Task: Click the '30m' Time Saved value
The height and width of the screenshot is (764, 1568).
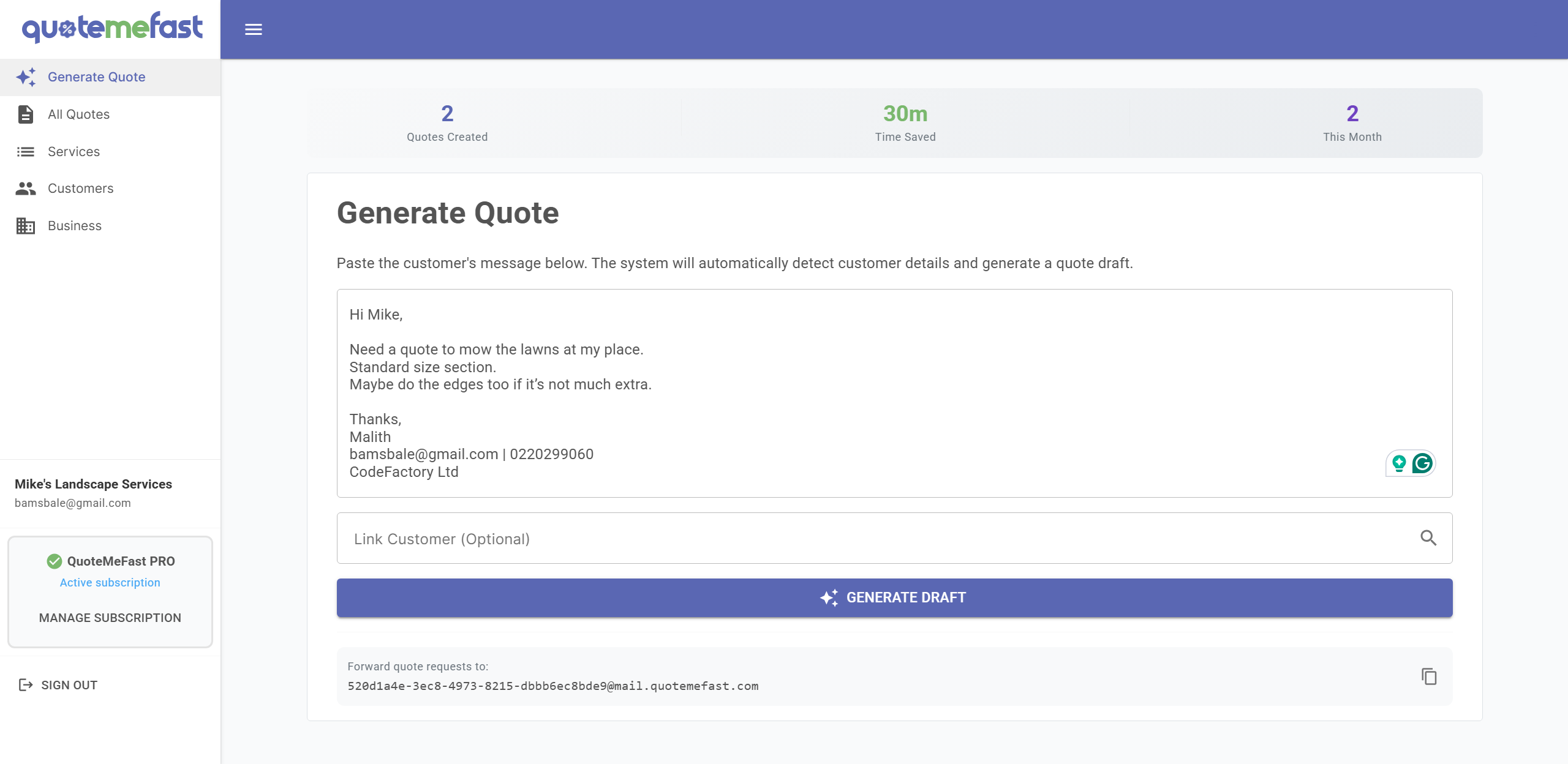Action: click(905, 113)
